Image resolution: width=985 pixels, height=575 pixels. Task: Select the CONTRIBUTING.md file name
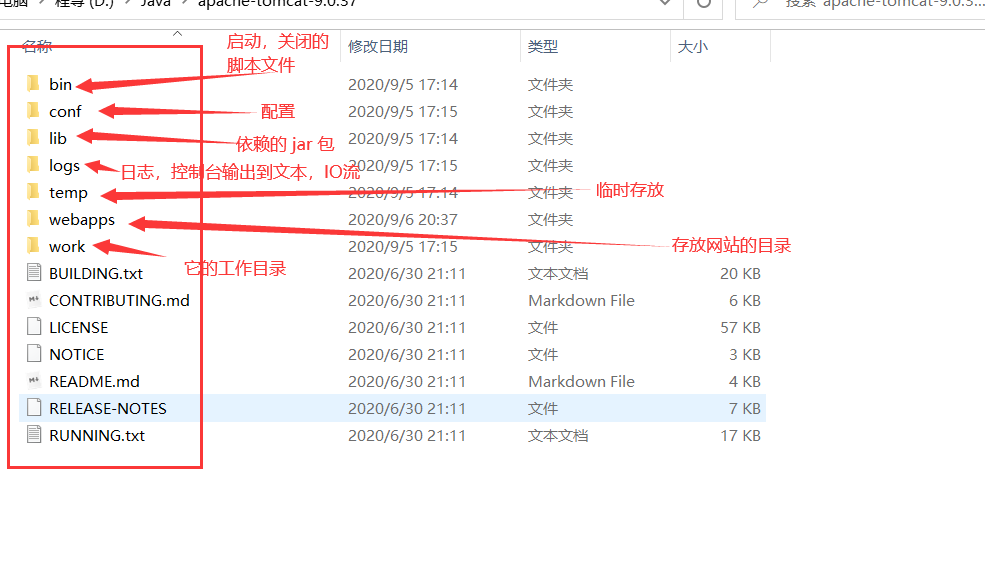[119, 300]
